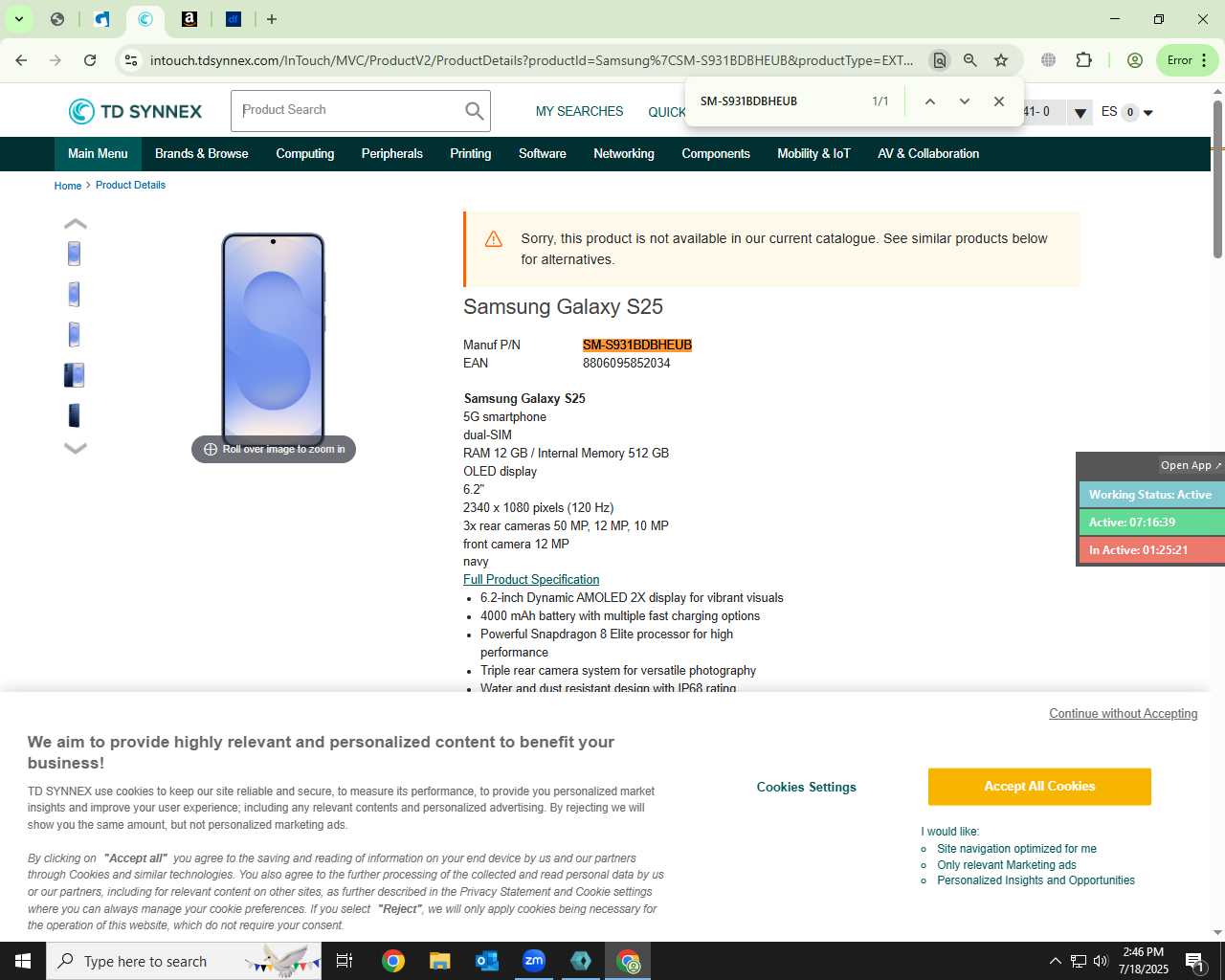Open the Software menu
The width and height of the screenshot is (1225, 980).
pyautogui.click(x=543, y=154)
